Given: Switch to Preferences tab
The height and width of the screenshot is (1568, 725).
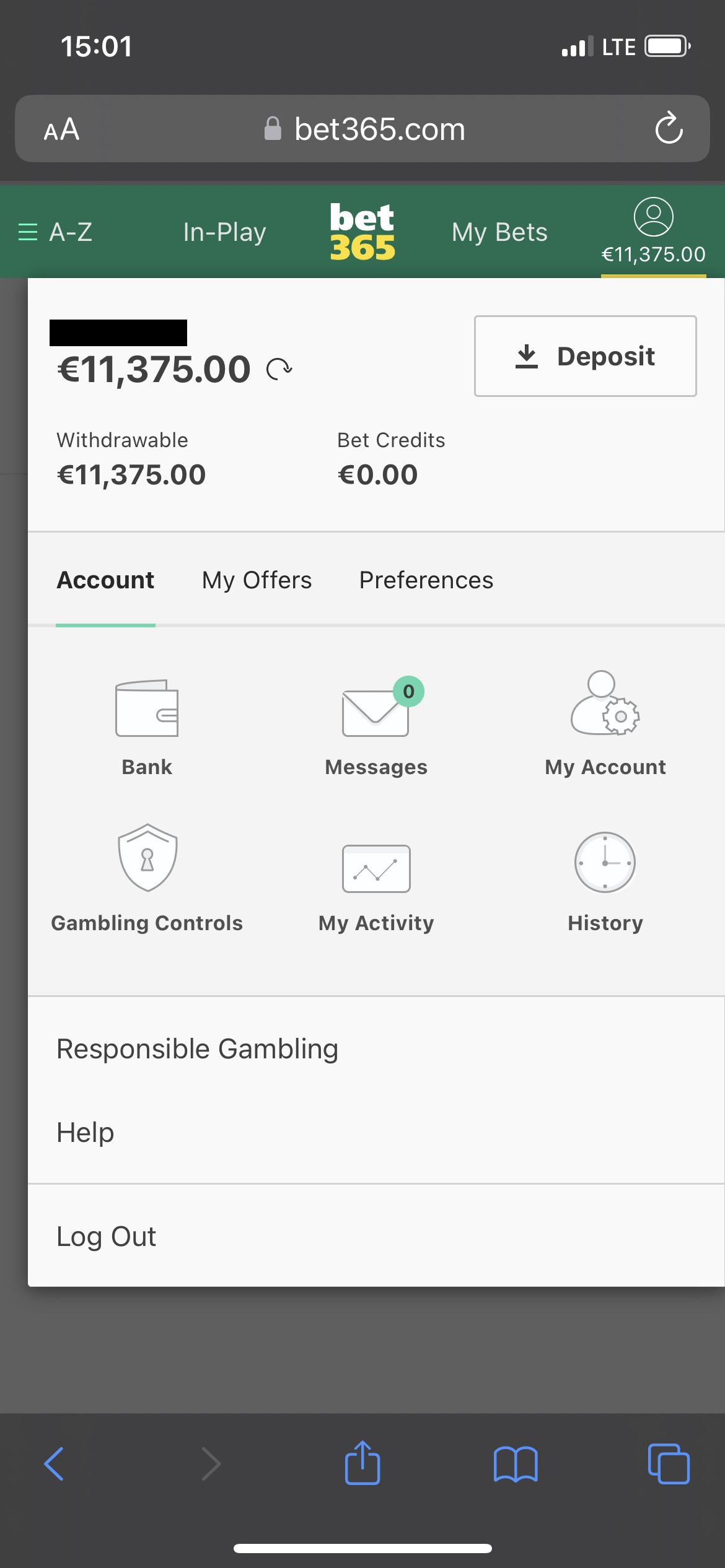Looking at the screenshot, I should click(x=426, y=580).
